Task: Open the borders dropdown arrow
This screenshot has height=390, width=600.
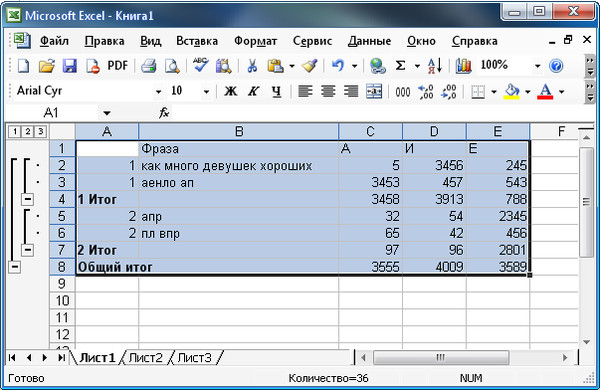Action: point(494,92)
